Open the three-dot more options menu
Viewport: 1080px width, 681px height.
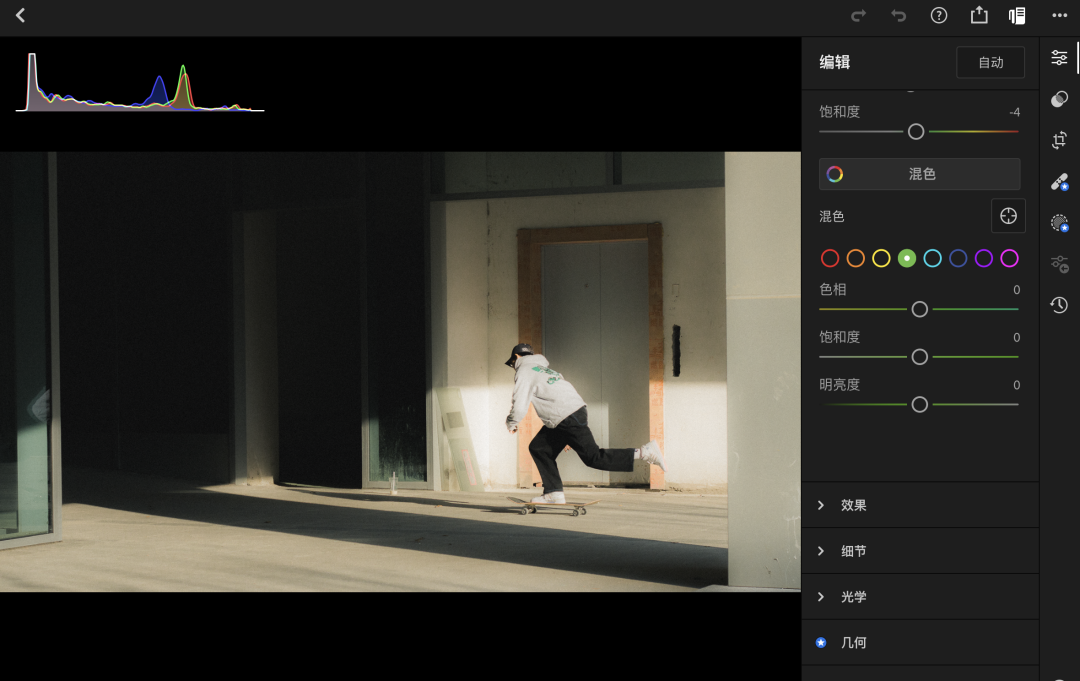(1059, 16)
